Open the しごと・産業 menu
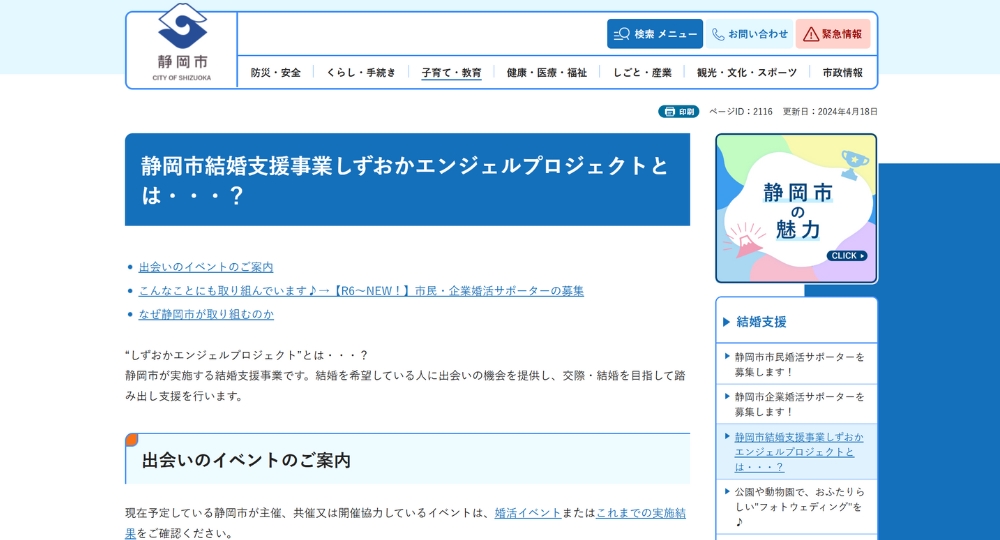The height and width of the screenshot is (540, 1000). [642, 73]
